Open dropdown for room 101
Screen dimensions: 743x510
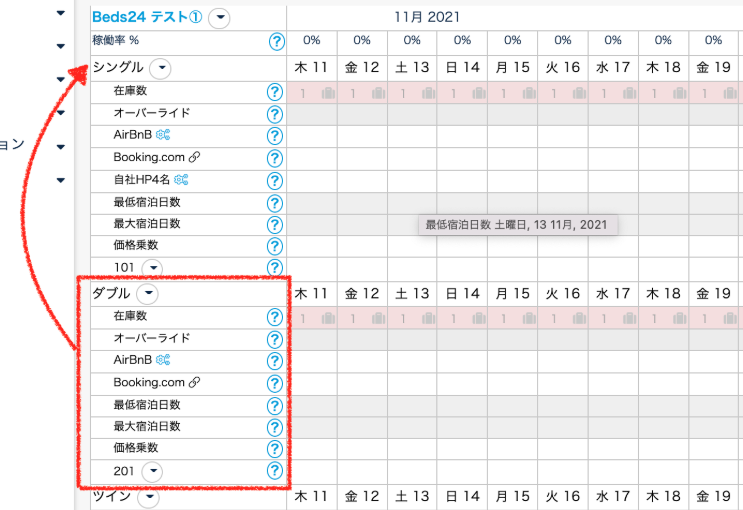pos(152,268)
